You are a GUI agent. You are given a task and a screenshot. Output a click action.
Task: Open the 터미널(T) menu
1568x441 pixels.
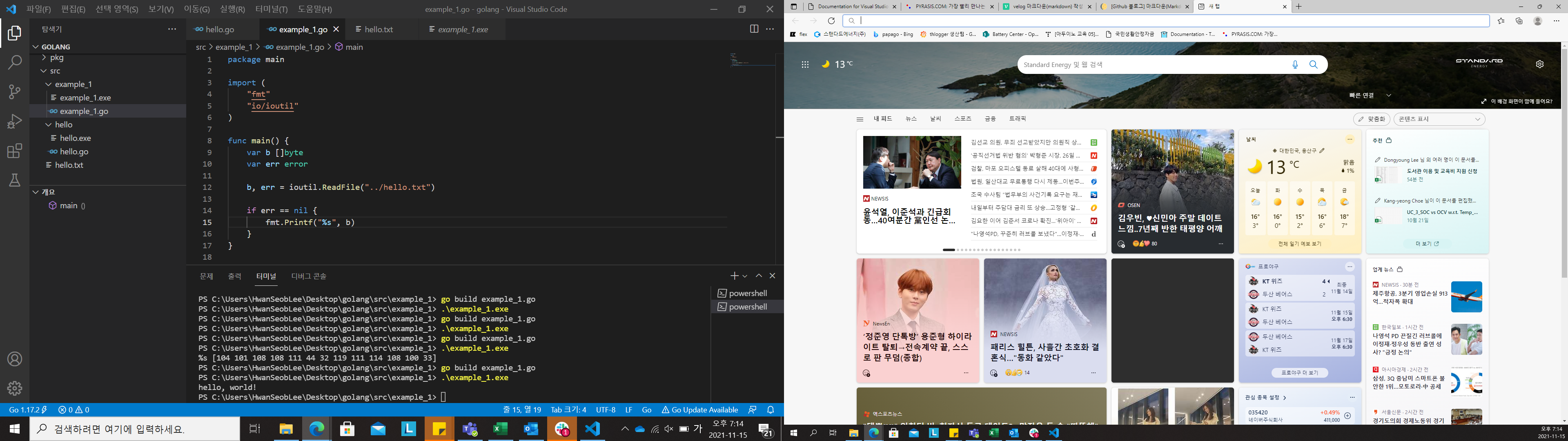271,9
